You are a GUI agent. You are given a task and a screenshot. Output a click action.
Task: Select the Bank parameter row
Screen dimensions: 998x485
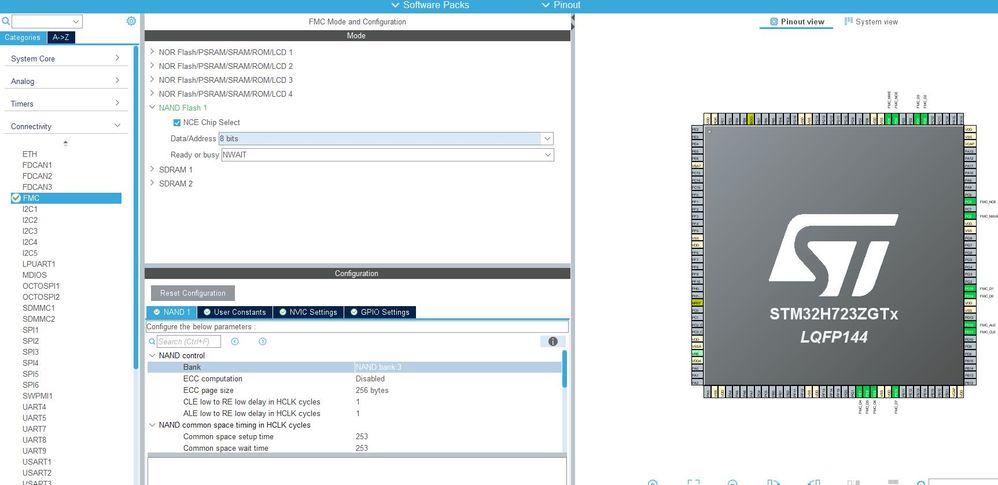point(355,367)
